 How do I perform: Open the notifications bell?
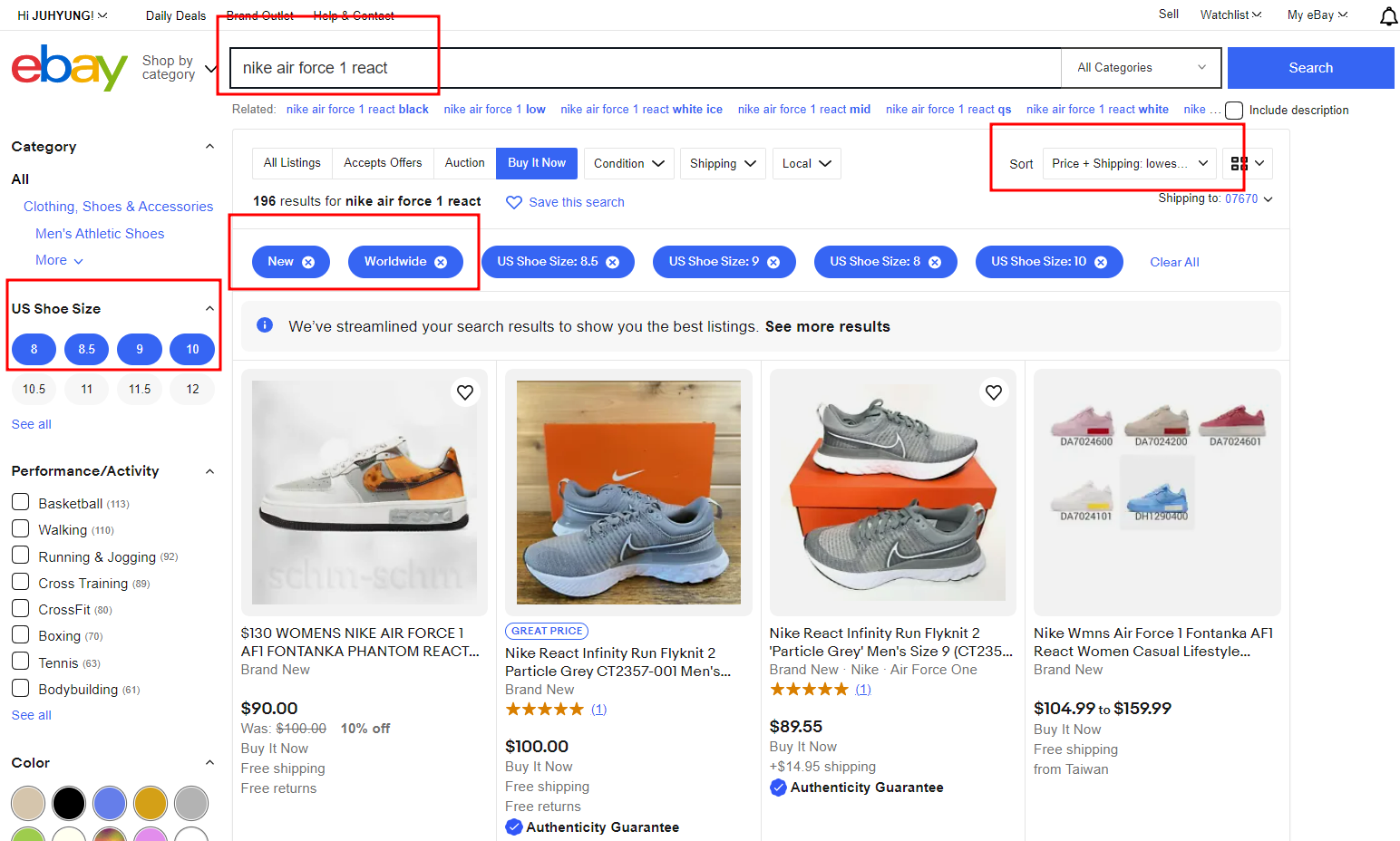tap(1388, 15)
